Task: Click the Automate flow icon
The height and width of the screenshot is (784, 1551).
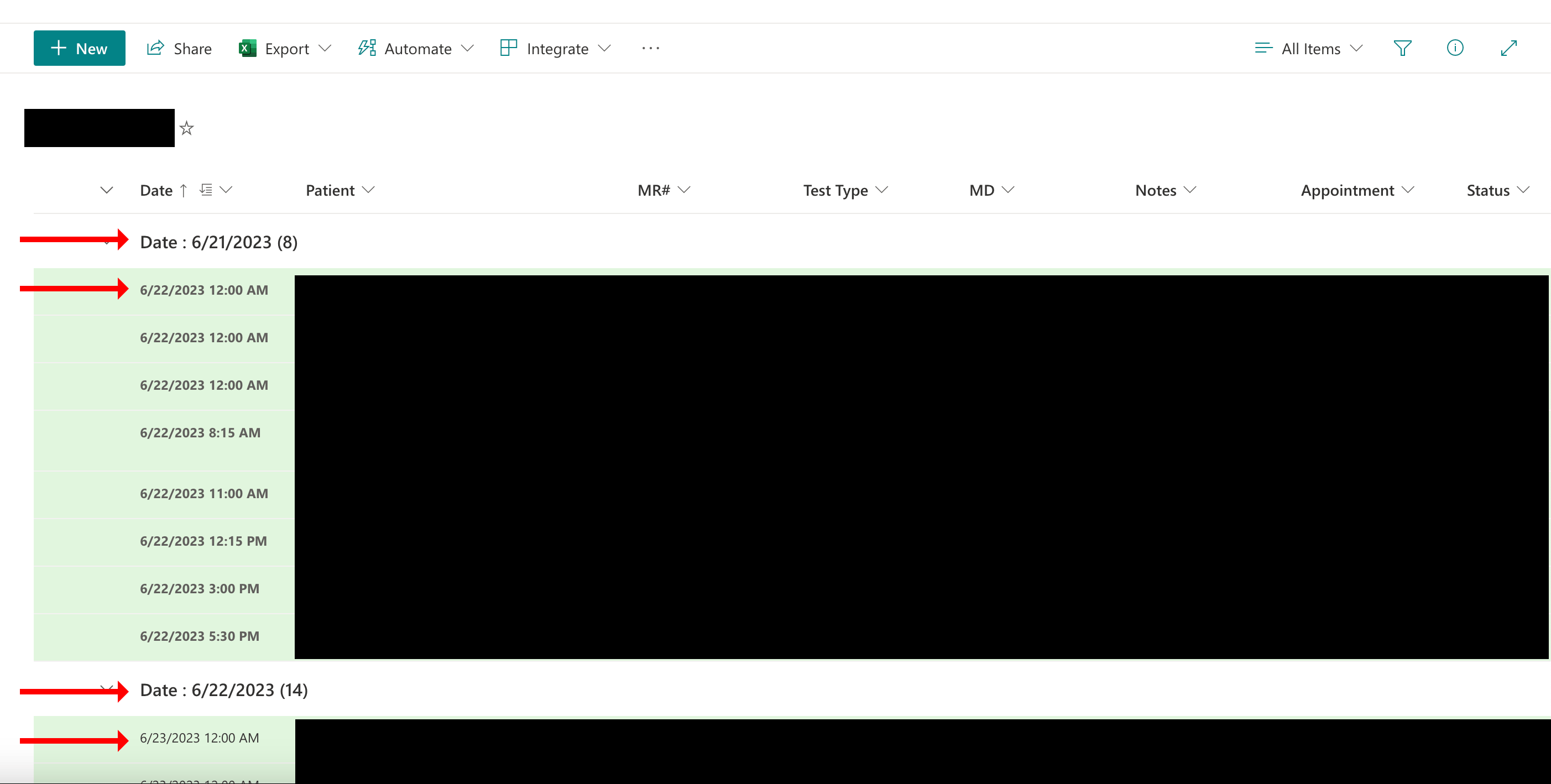Action: [367, 48]
